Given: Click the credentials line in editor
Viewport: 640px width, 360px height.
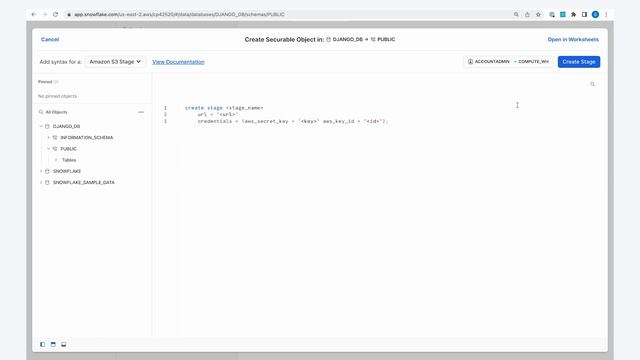Looking at the screenshot, I should [293, 121].
